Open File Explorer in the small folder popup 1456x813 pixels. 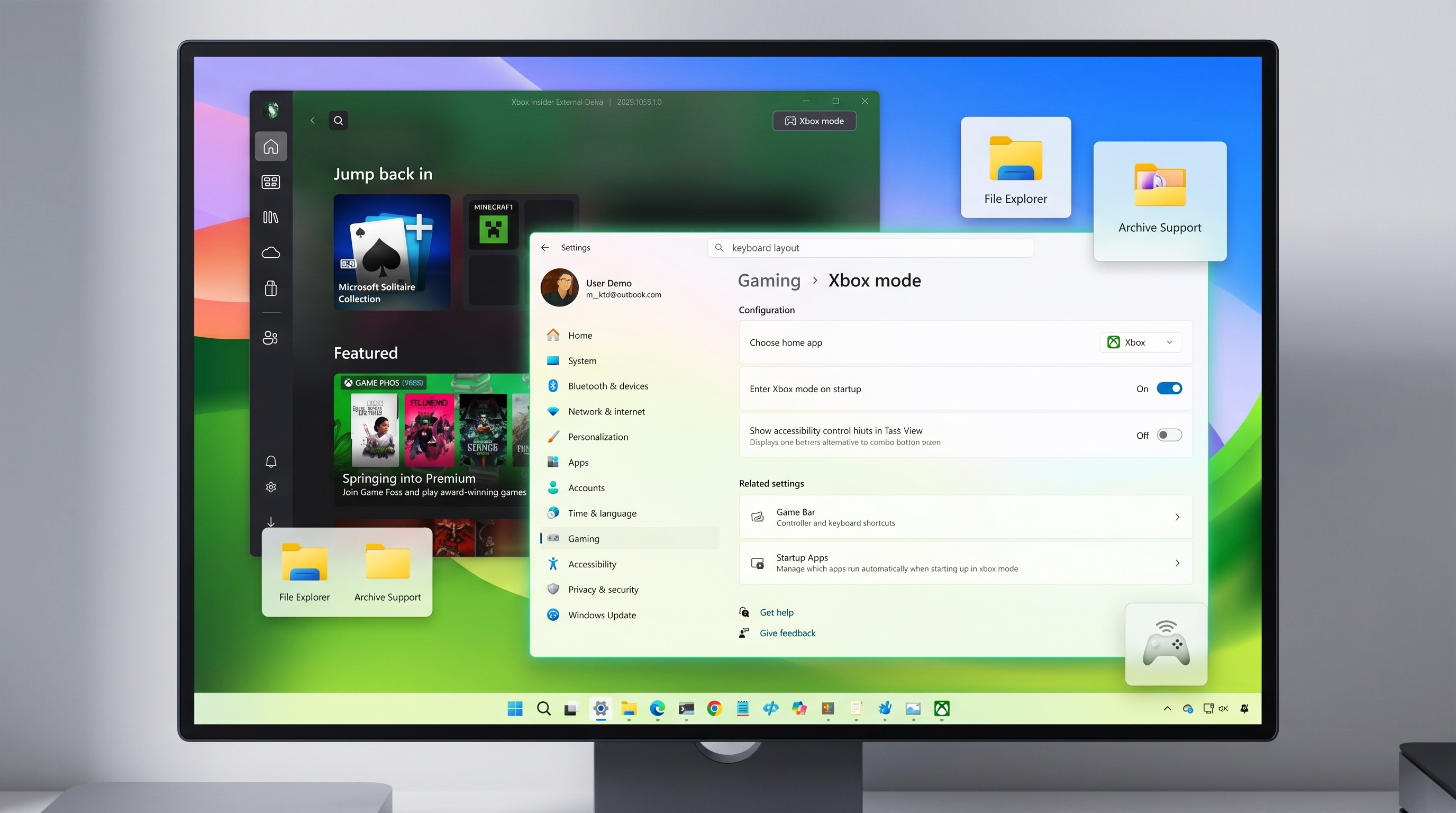304,572
